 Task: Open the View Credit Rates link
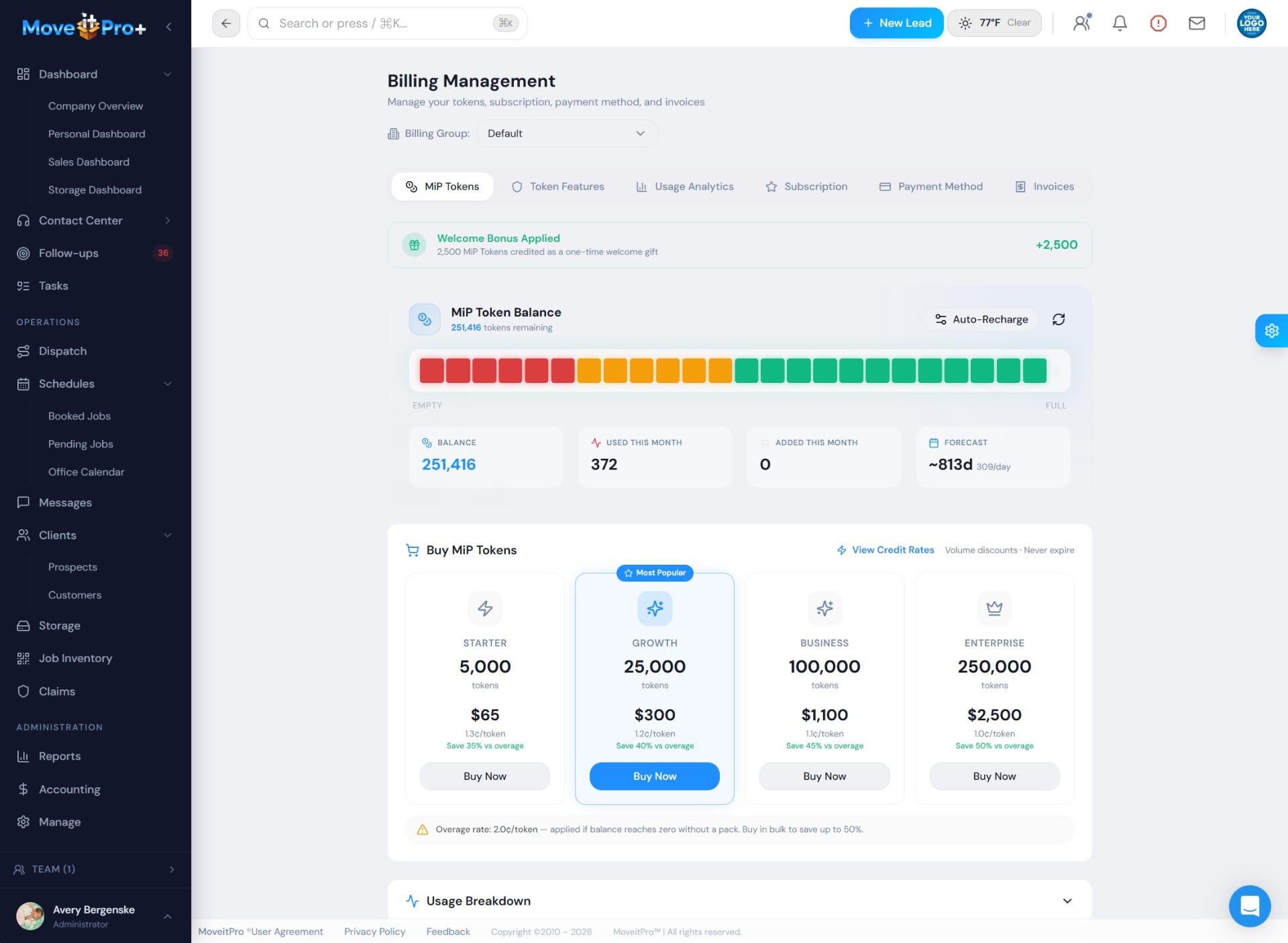885,550
